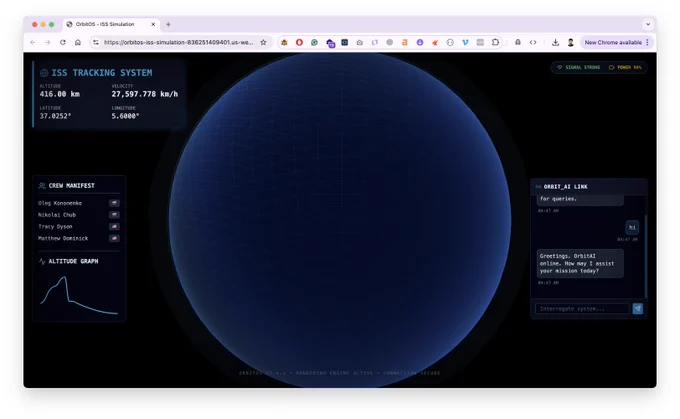This screenshot has height=419, width=680.
Task: Close the OrbitOS - ISS Simulation tab
Action: (153, 24)
